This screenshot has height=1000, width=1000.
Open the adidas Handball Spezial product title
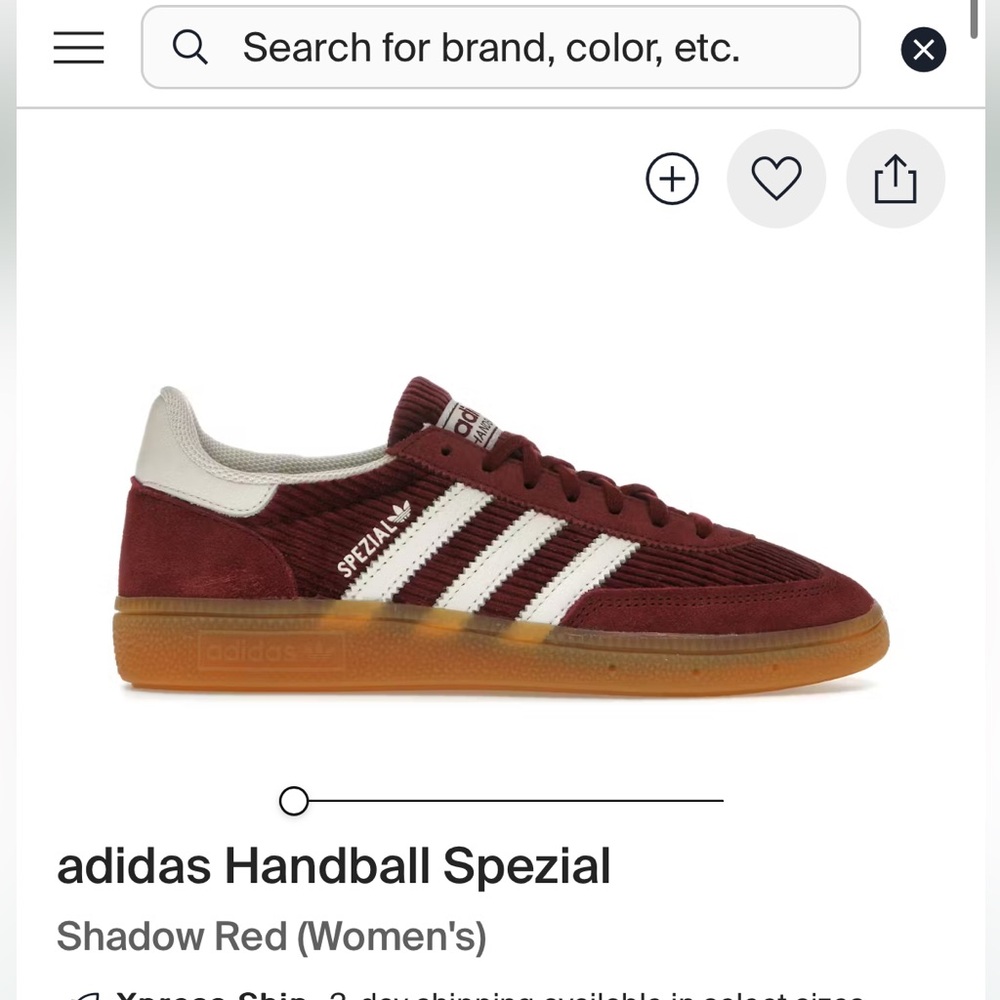(x=335, y=866)
